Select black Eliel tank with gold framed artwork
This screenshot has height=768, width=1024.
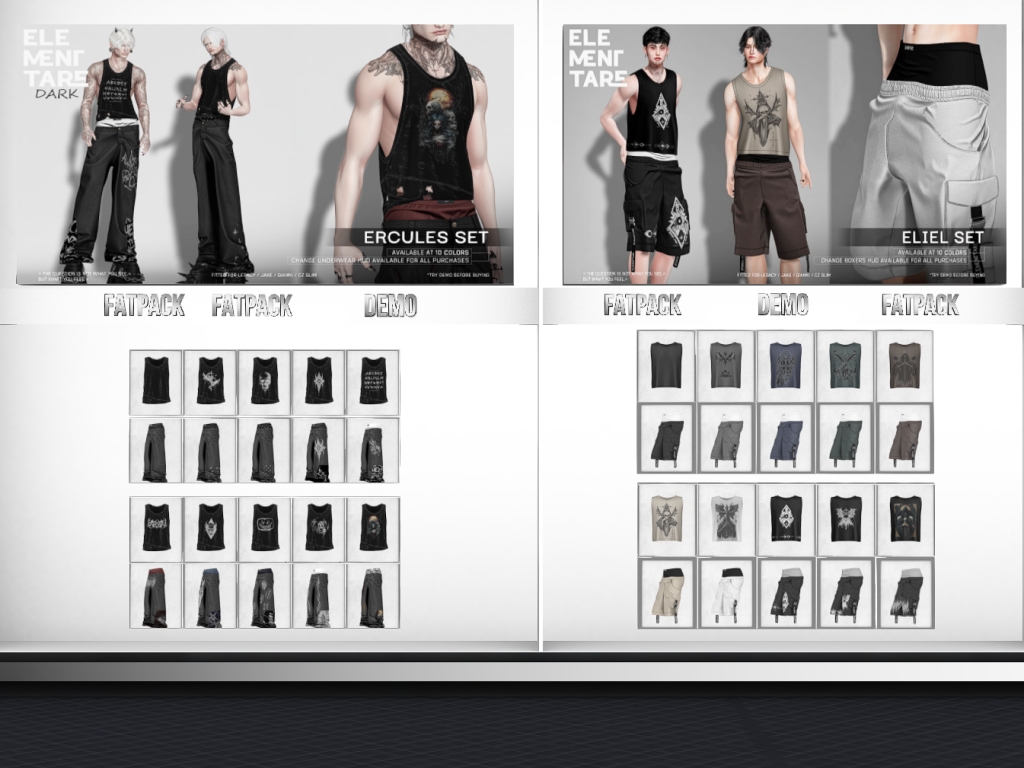click(904, 520)
